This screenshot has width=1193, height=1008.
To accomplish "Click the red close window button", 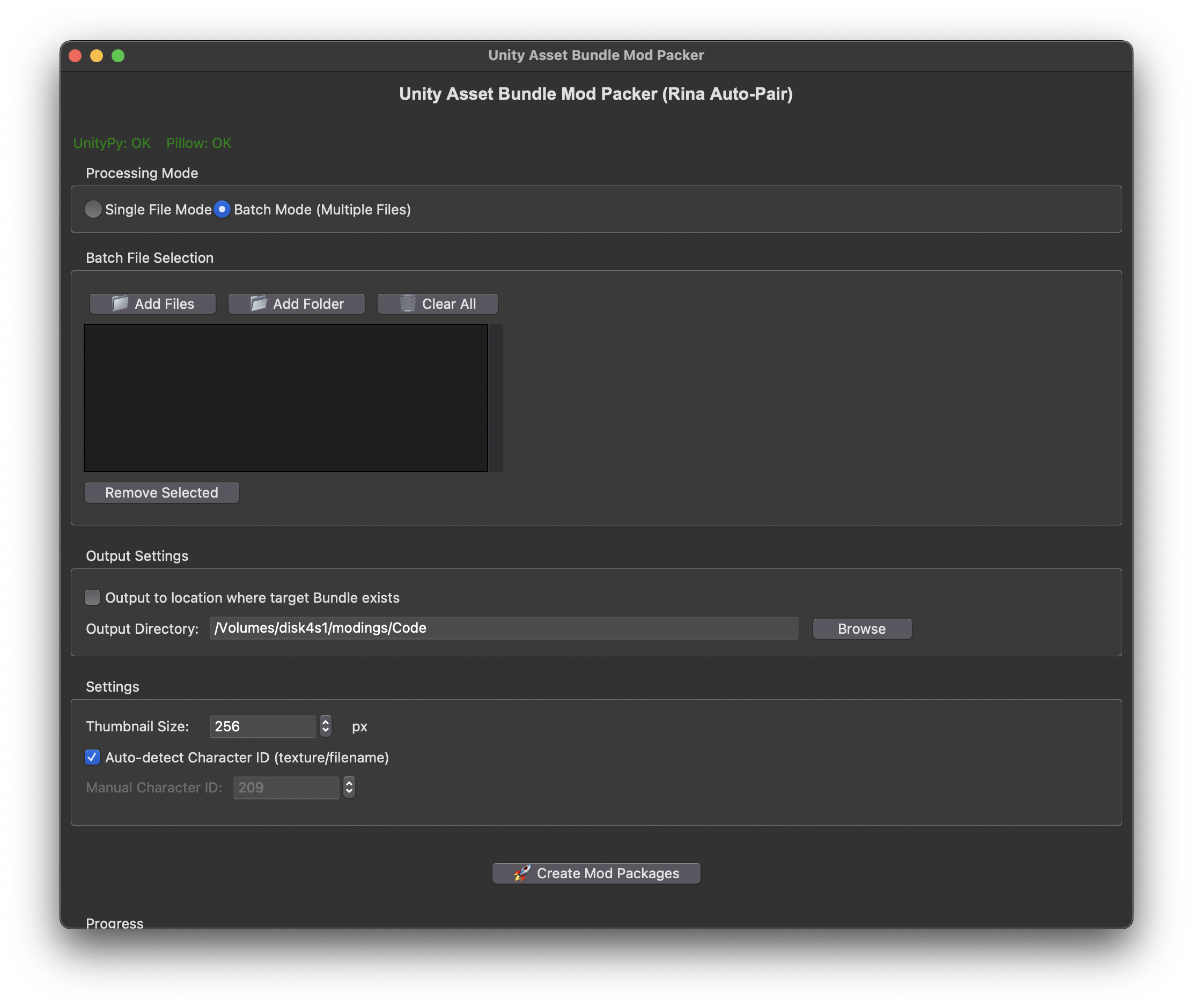I will coord(76,55).
